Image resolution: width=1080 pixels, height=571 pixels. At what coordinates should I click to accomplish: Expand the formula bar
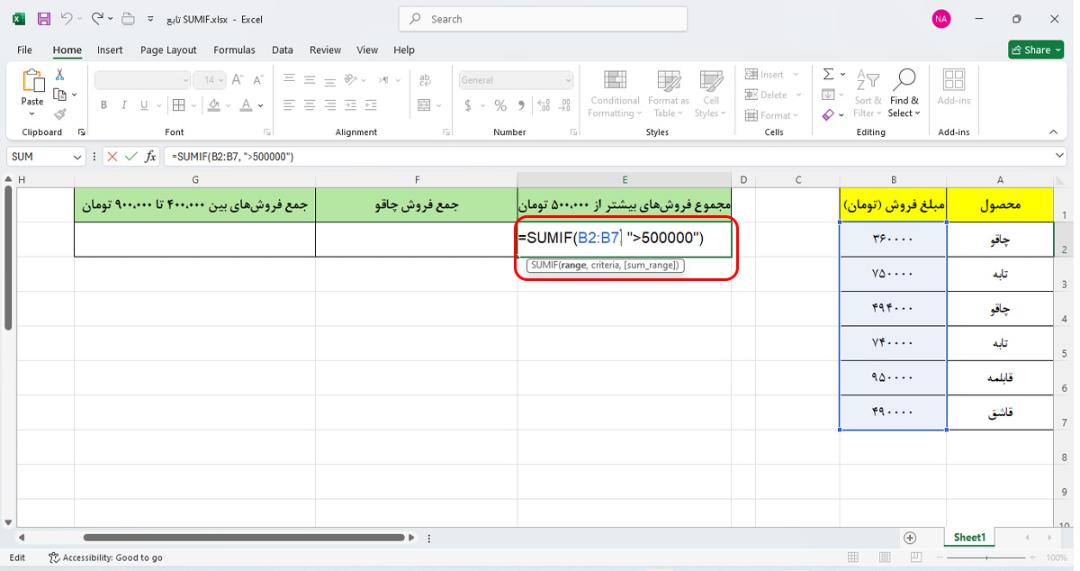tap(1059, 156)
